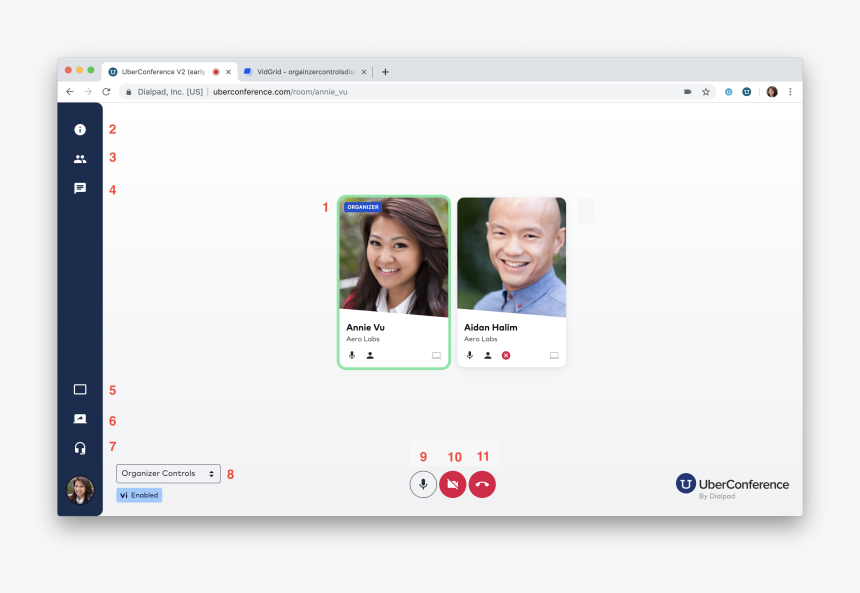
Task: Click microphone icon on Annie Vu's card
Action: tap(352, 355)
